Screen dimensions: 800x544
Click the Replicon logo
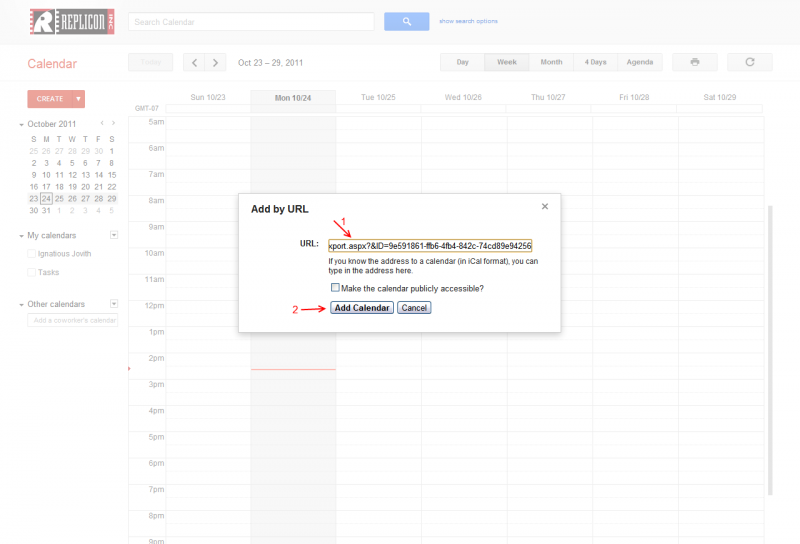pos(72,21)
